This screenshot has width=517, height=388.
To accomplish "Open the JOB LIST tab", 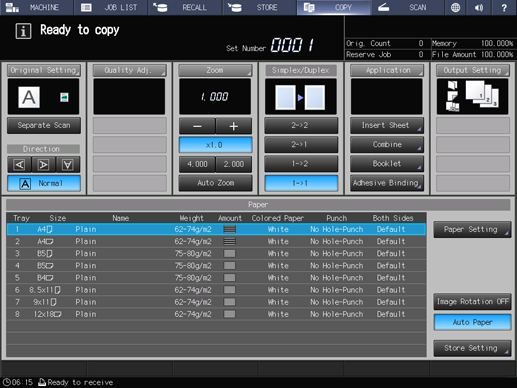I will pos(110,7).
